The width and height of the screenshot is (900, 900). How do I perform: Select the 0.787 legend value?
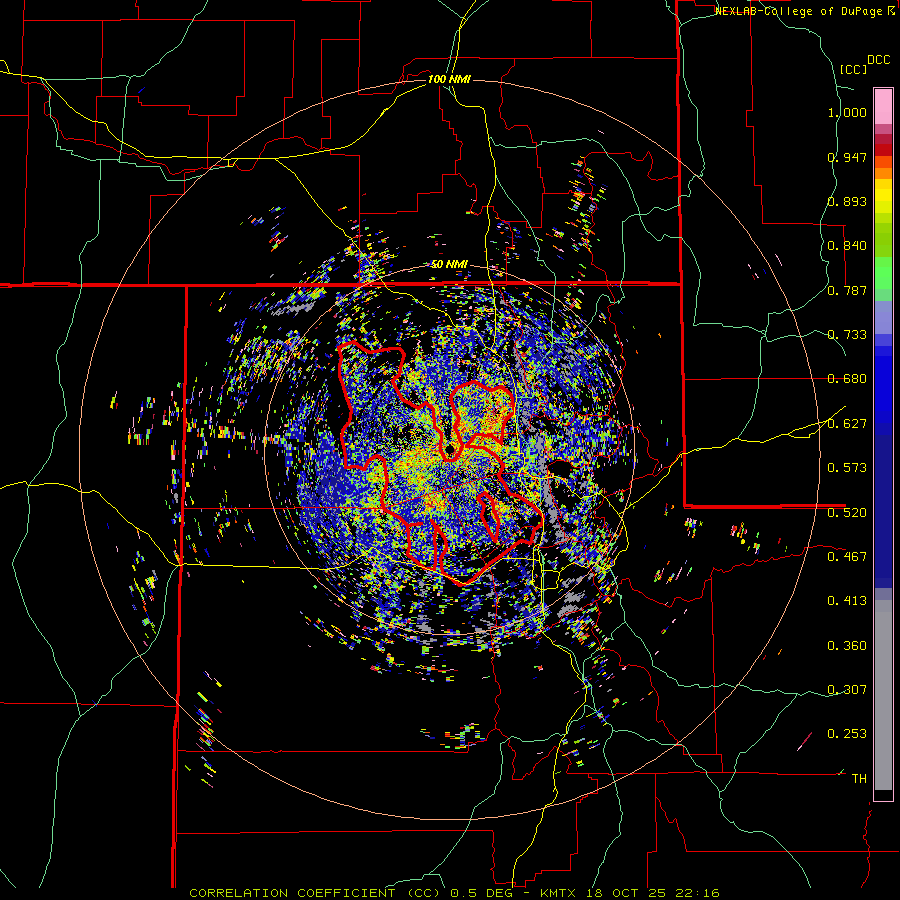tap(847, 290)
